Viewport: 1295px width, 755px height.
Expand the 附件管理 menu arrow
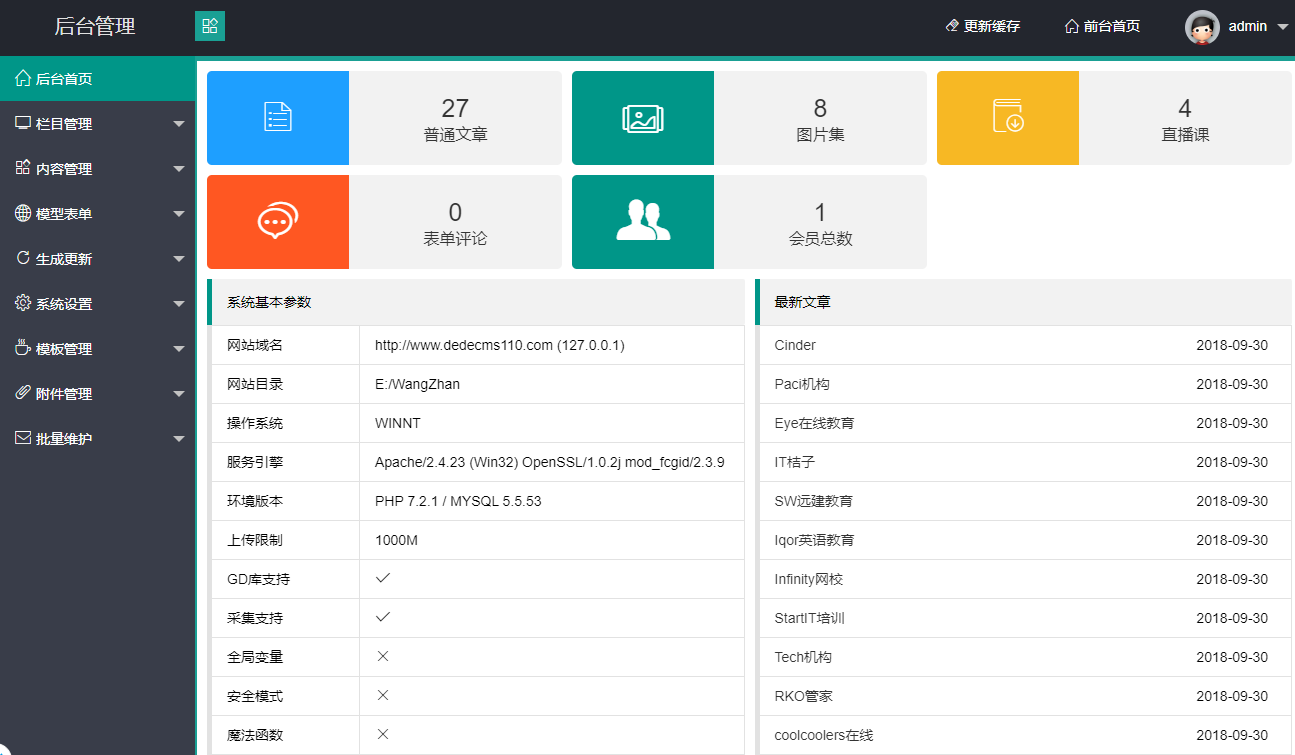tap(179, 394)
